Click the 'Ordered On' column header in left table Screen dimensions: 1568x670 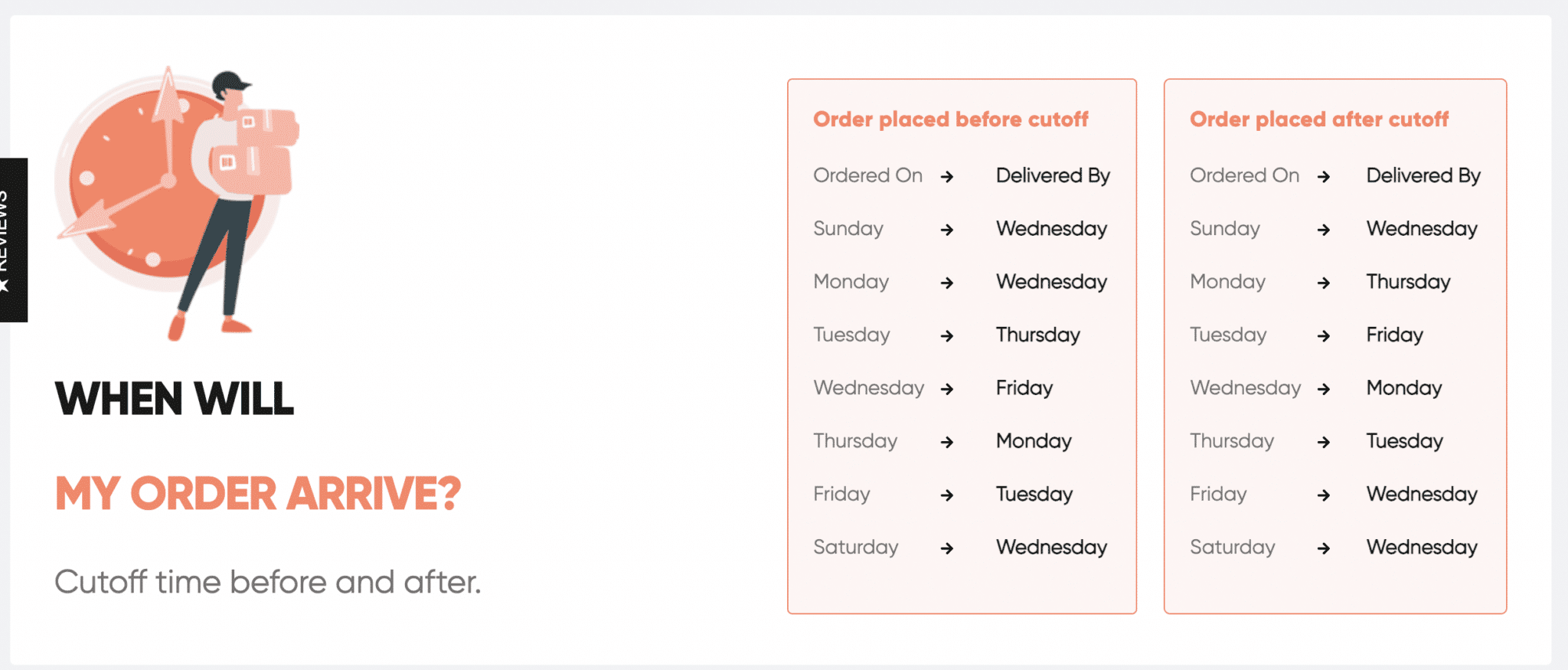867,175
